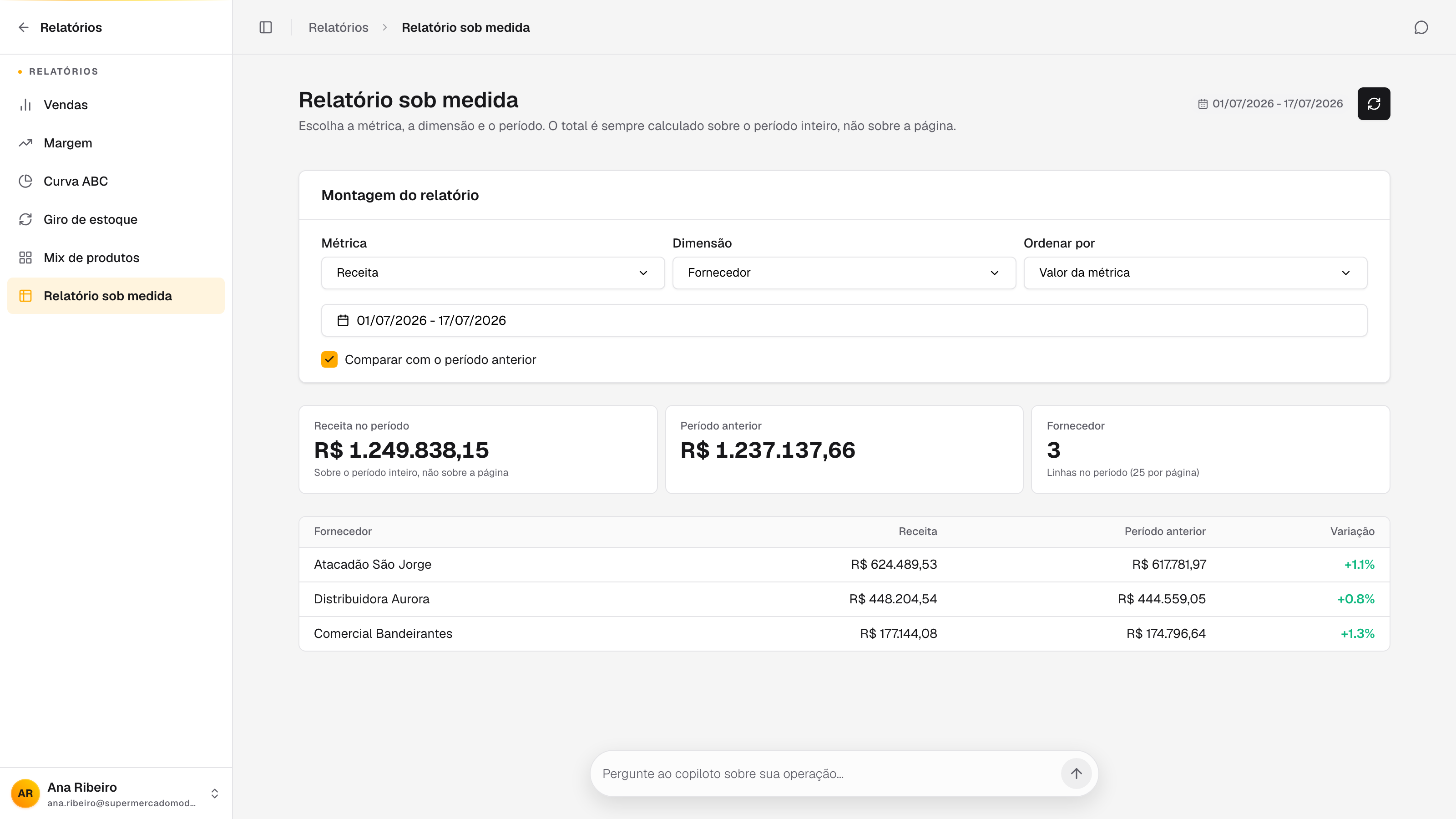Click the value R$ 177.144,08
This screenshot has width=1456, height=819.
click(x=898, y=634)
